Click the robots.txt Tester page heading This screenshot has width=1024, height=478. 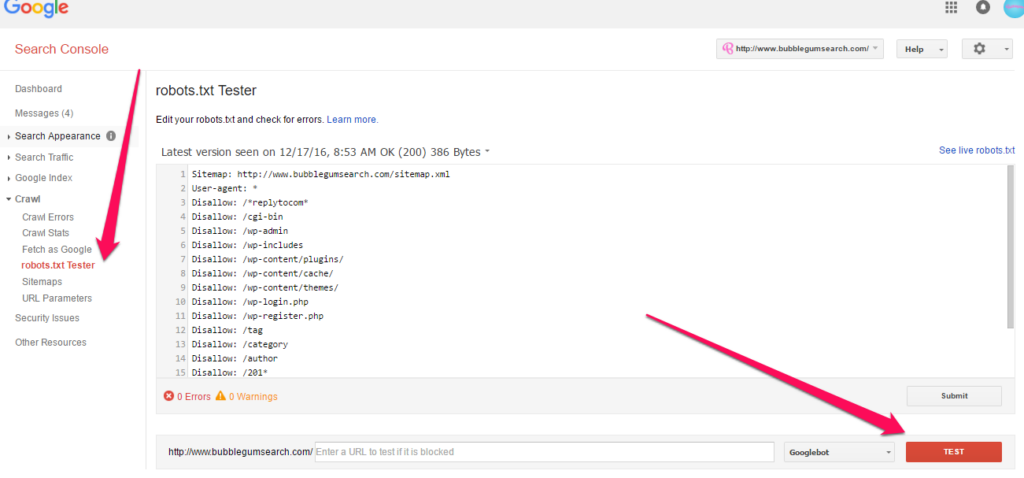point(206,91)
